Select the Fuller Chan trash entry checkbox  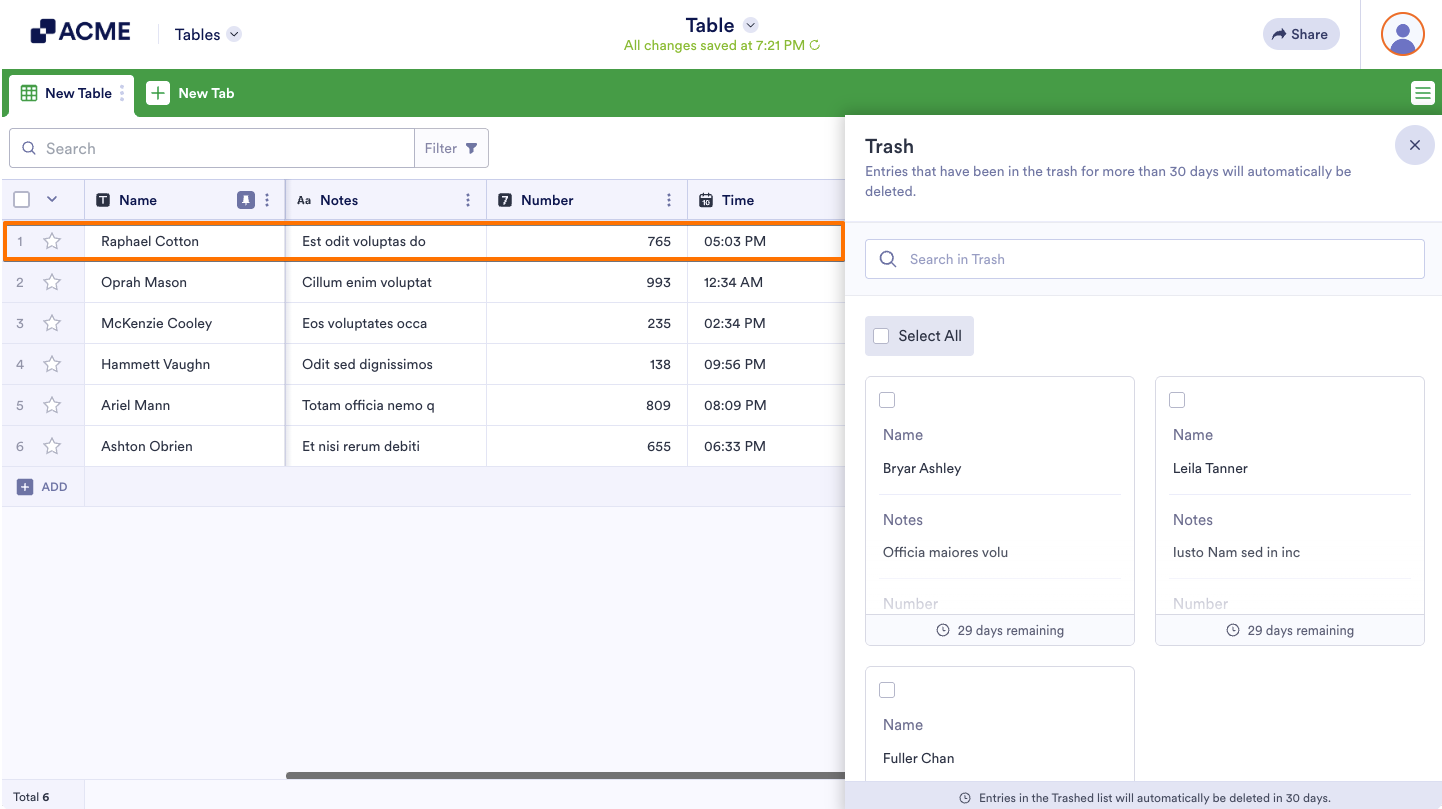click(887, 690)
